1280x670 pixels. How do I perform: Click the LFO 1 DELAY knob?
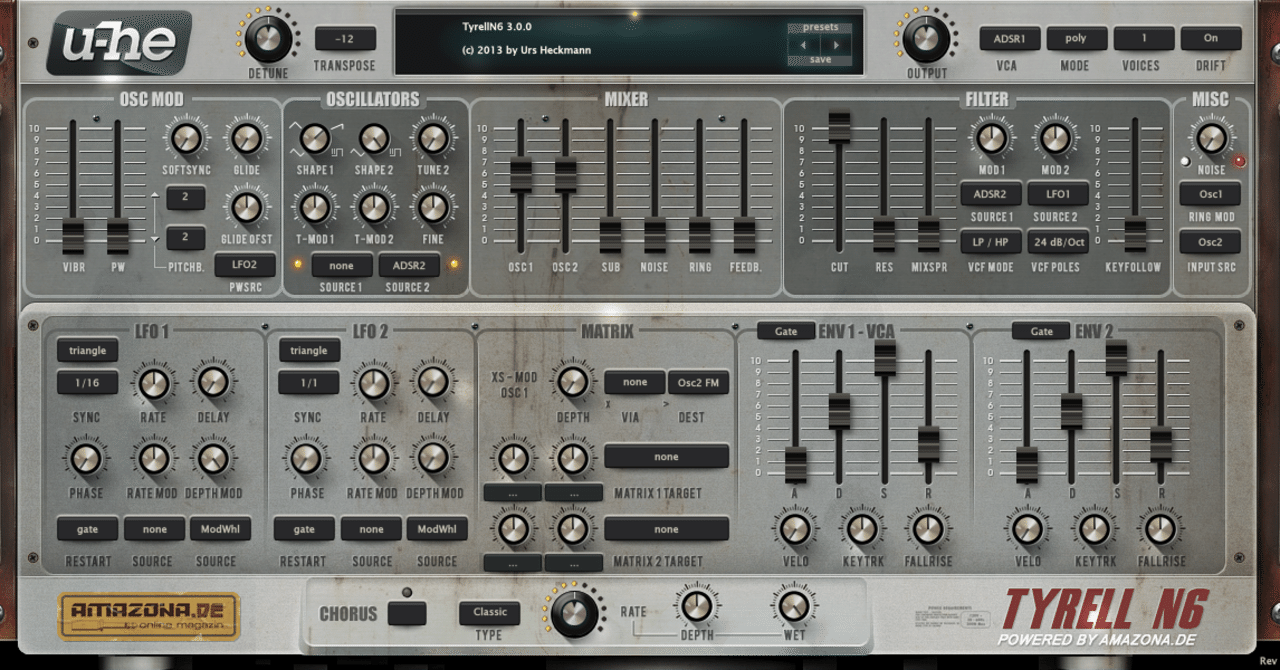tap(212, 383)
